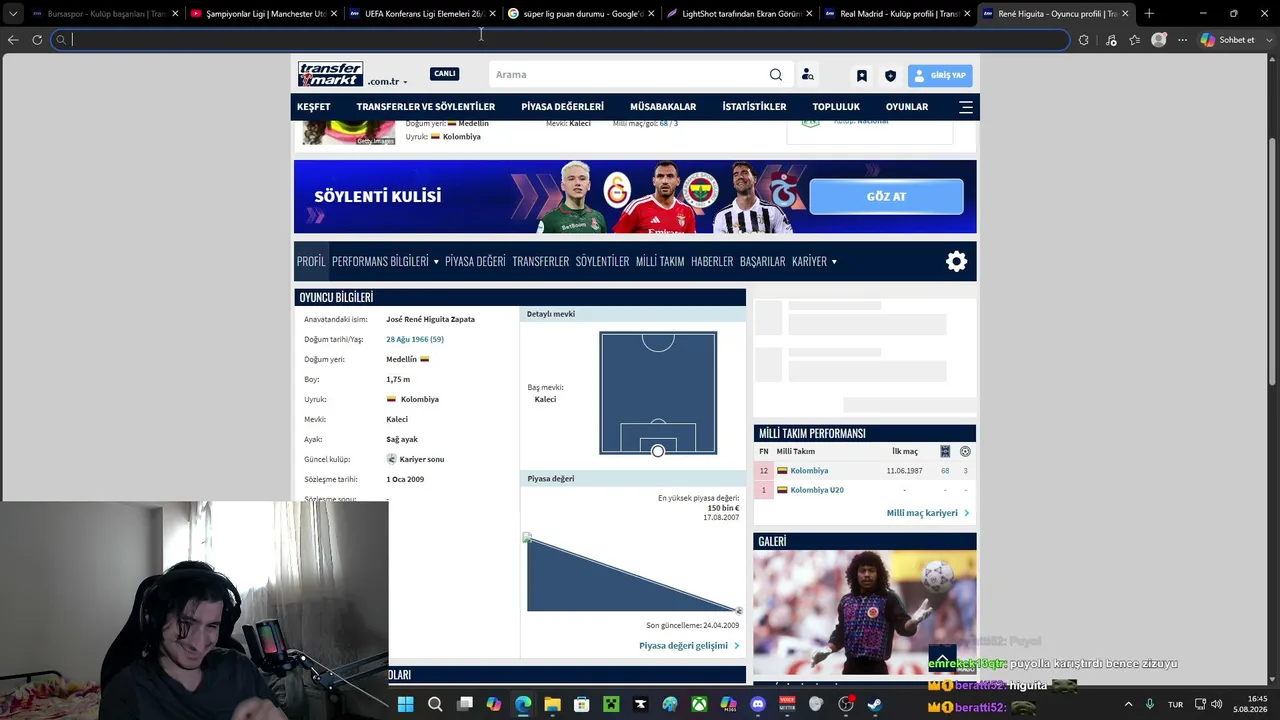The width and height of the screenshot is (1280, 720).
Task: Open Steam from taskbar
Action: [x=875, y=704]
